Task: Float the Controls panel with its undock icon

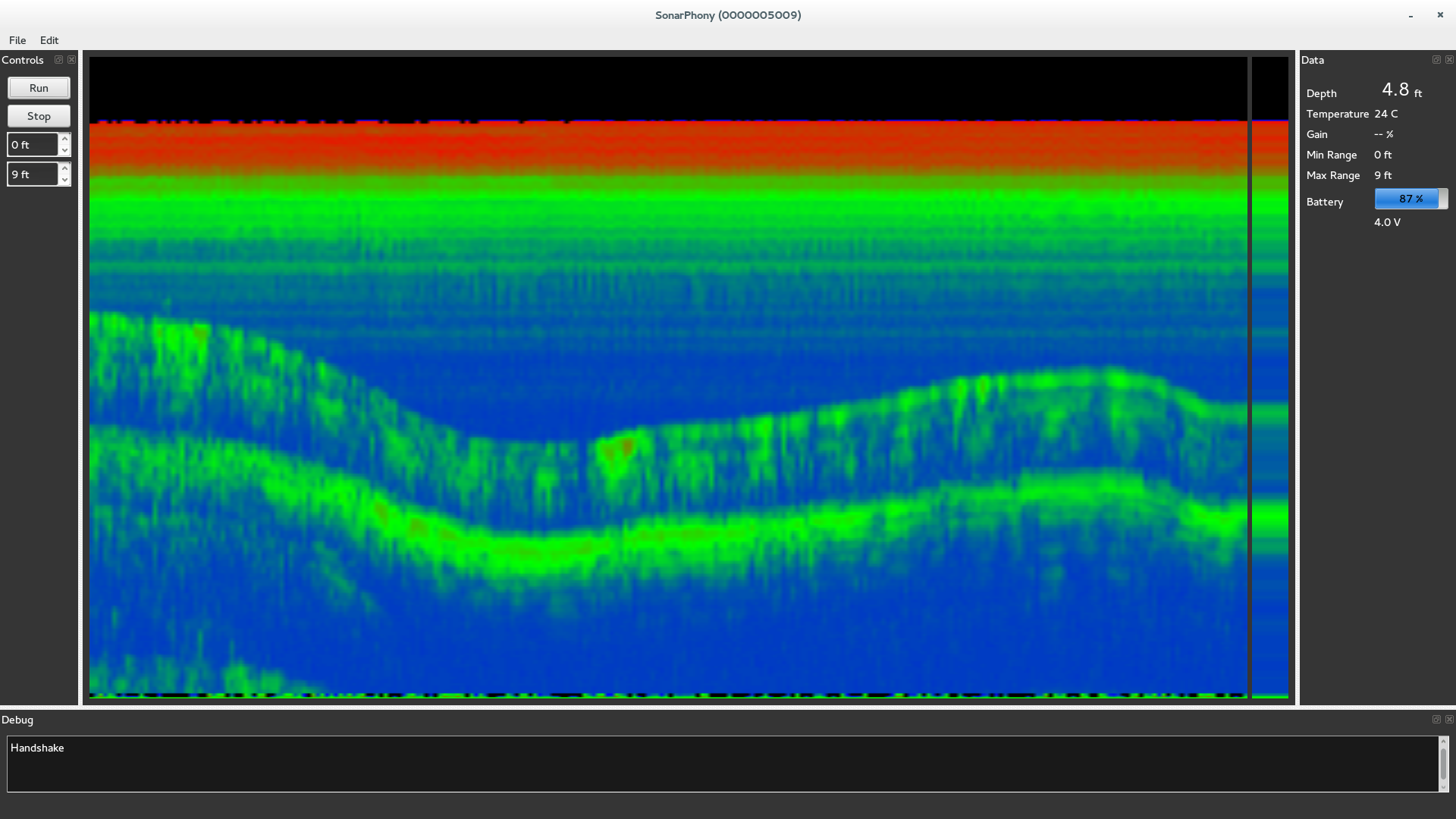Action: point(58,60)
